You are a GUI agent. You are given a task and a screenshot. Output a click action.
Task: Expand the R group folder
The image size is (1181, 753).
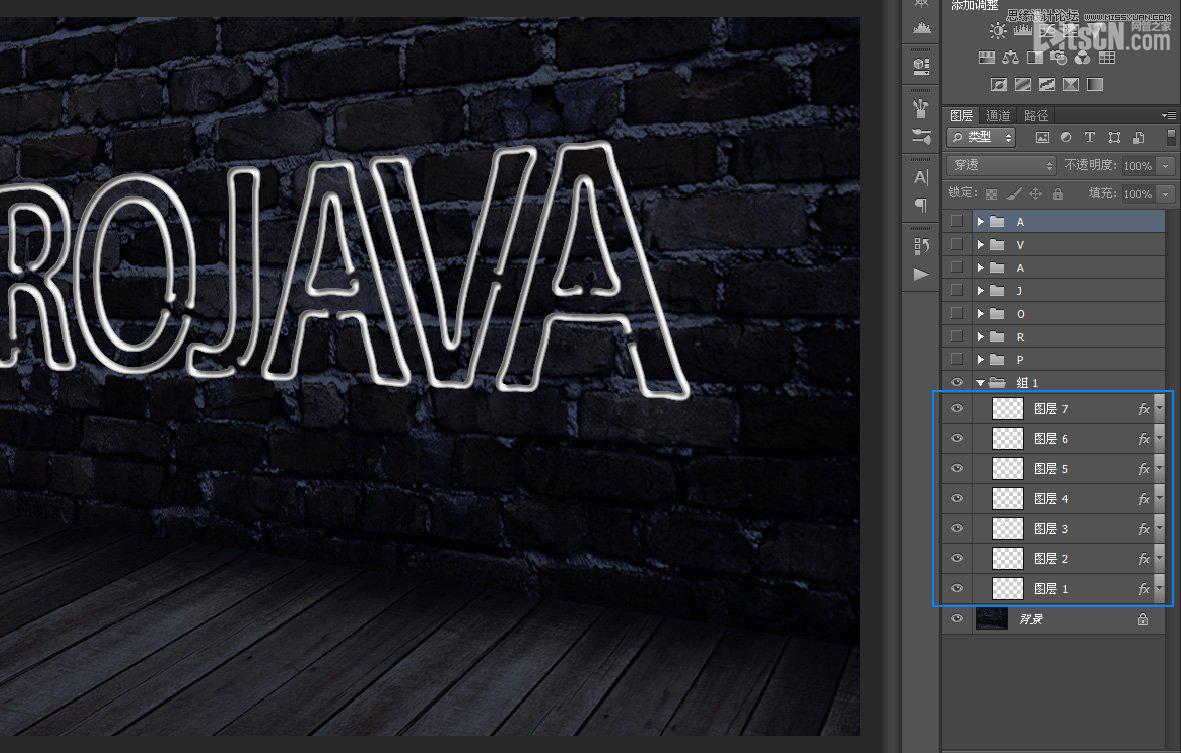(x=981, y=337)
